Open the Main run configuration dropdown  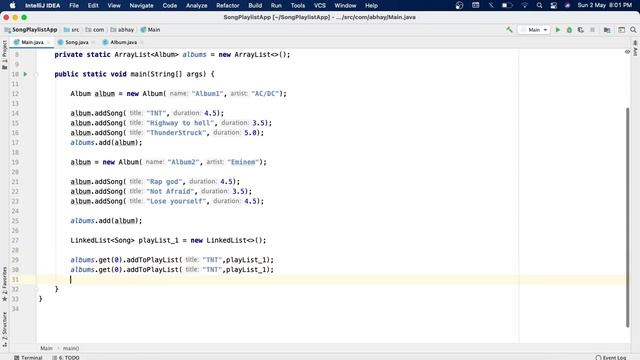pos(534,30)
